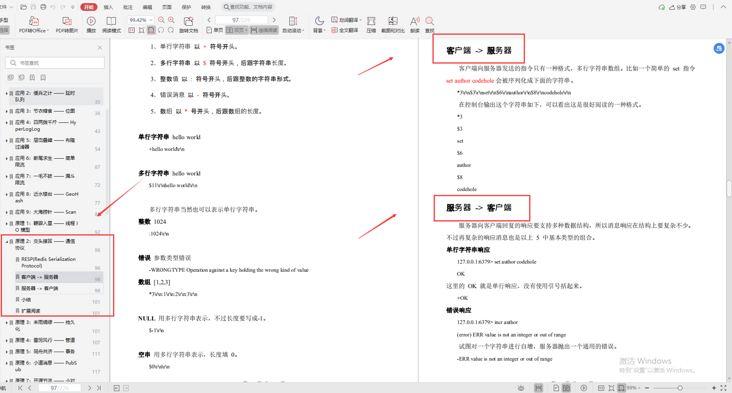Viewport: 732px width, 393px height.
Task: Click the open file folder icon in the title bar
Action: (x=23, y=7)
